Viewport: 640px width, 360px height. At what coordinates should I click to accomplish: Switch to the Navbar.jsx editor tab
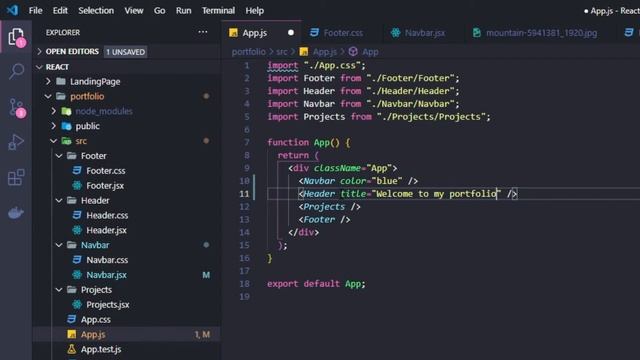point(423,33)
